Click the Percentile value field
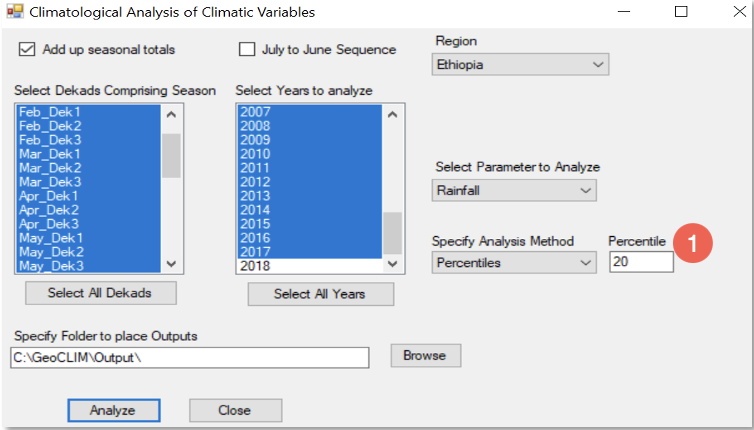 pos(640,262)
